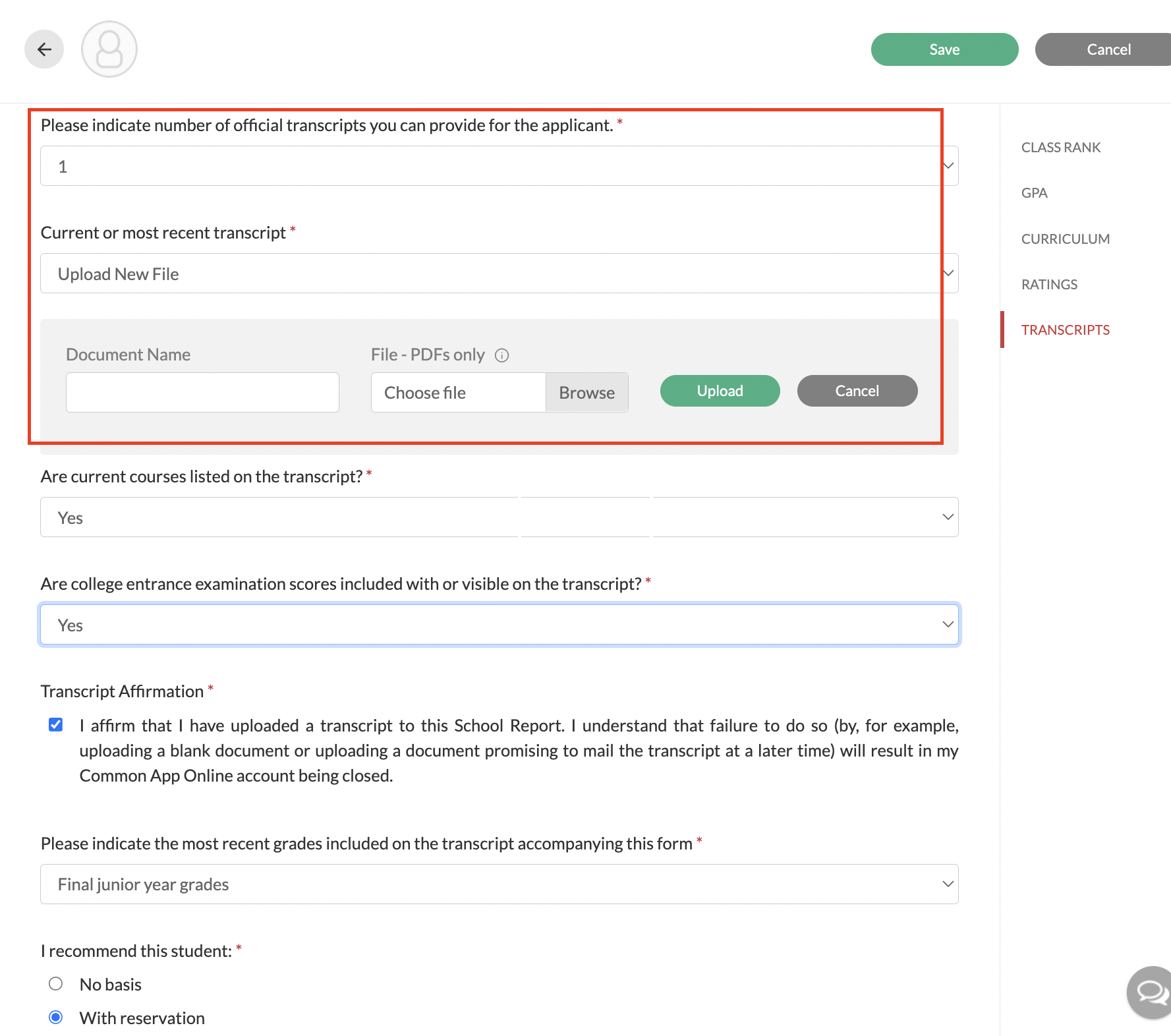The image size is (1171, 1036).
Task: Open the number of official transcripts dropdown
Action: (500, 166)
